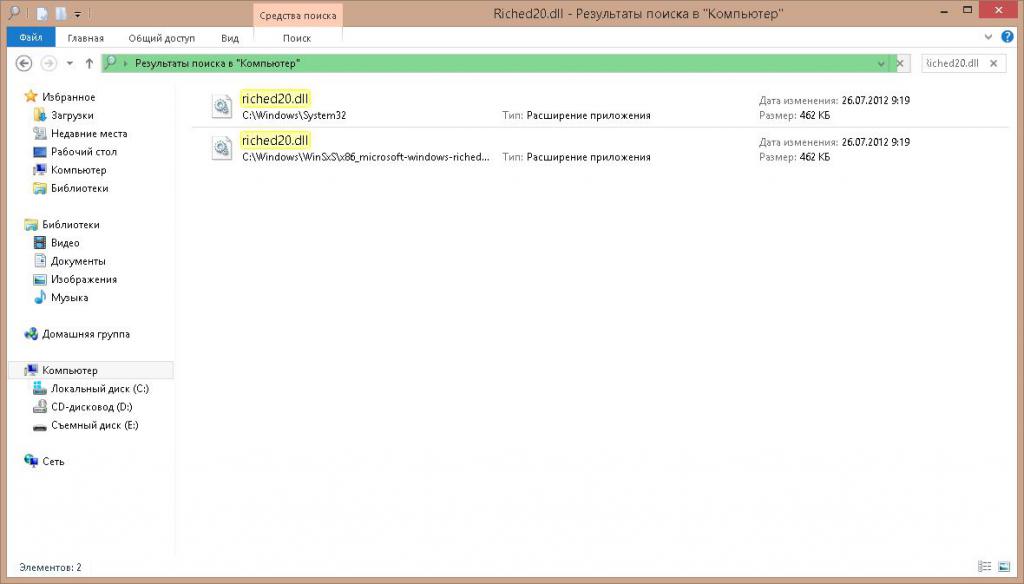
Task: Open the Поиск search tools tab
Action: 297,38
